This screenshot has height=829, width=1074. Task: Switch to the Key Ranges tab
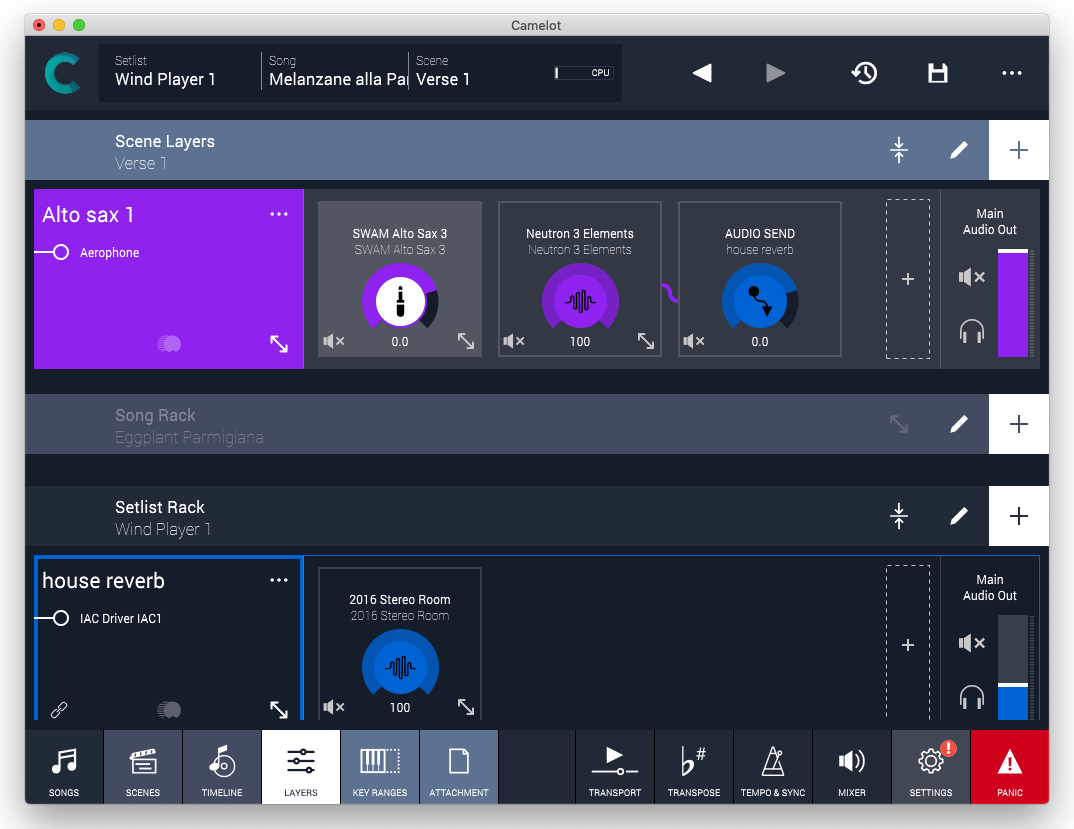(379, 767)
